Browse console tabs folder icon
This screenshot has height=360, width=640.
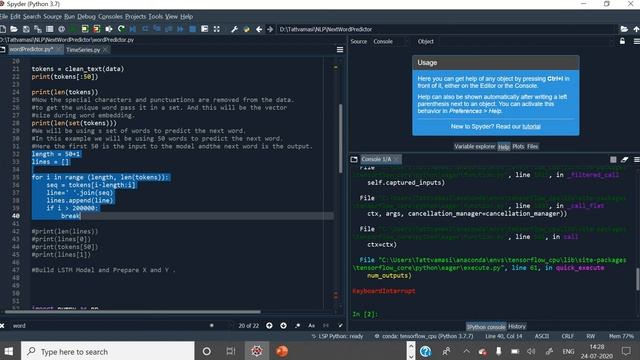click(354, 160)
